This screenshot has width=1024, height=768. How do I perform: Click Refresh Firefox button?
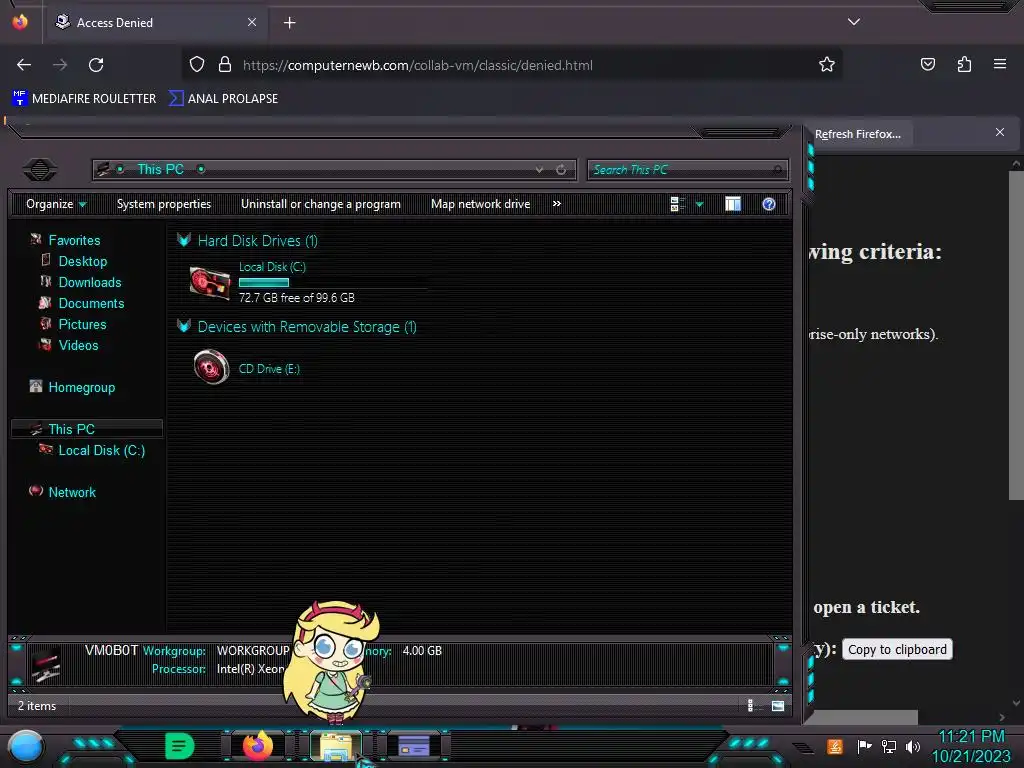(x=857, y=134)
